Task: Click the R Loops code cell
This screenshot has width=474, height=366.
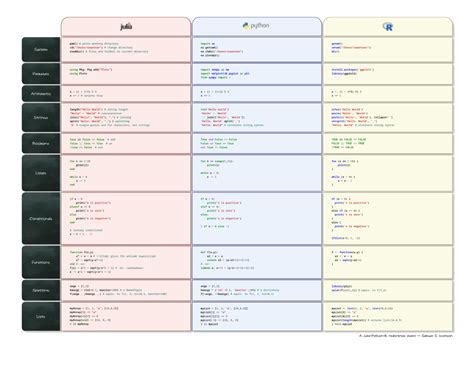Action: 388,173
